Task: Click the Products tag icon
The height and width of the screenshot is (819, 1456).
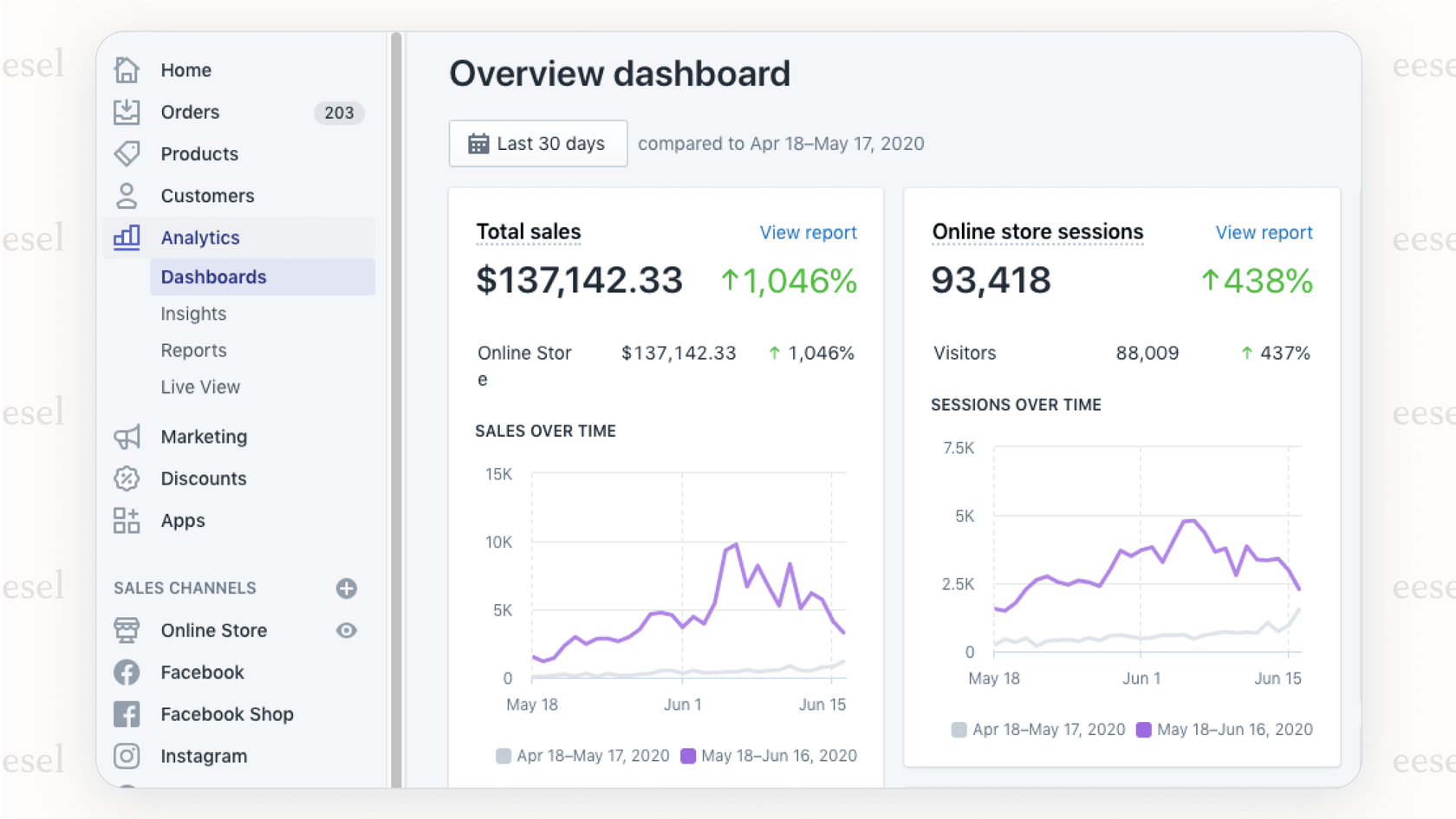Action: pyautogui.click(x=127, y=153)
